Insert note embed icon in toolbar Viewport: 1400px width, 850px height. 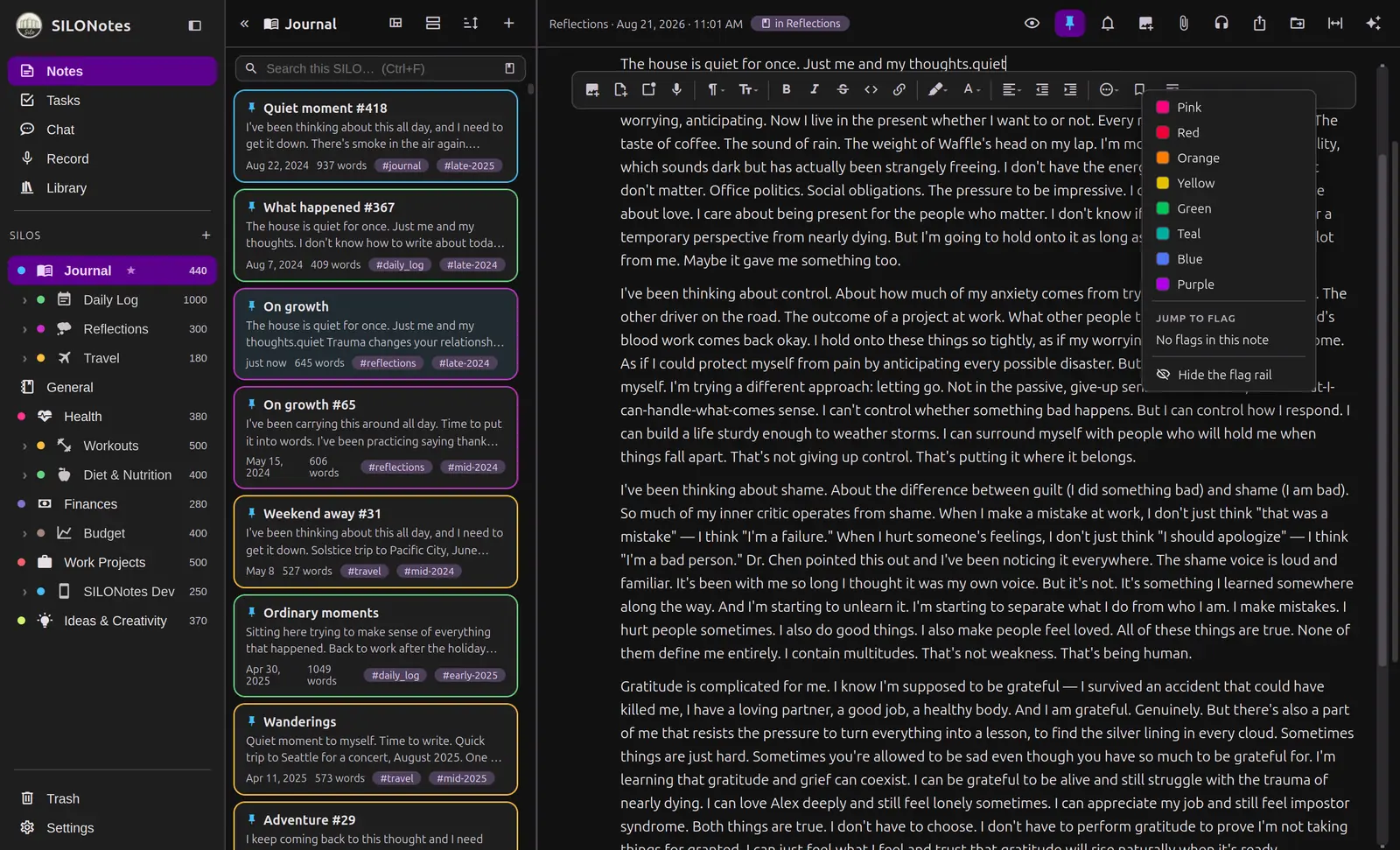pos(648,89)
